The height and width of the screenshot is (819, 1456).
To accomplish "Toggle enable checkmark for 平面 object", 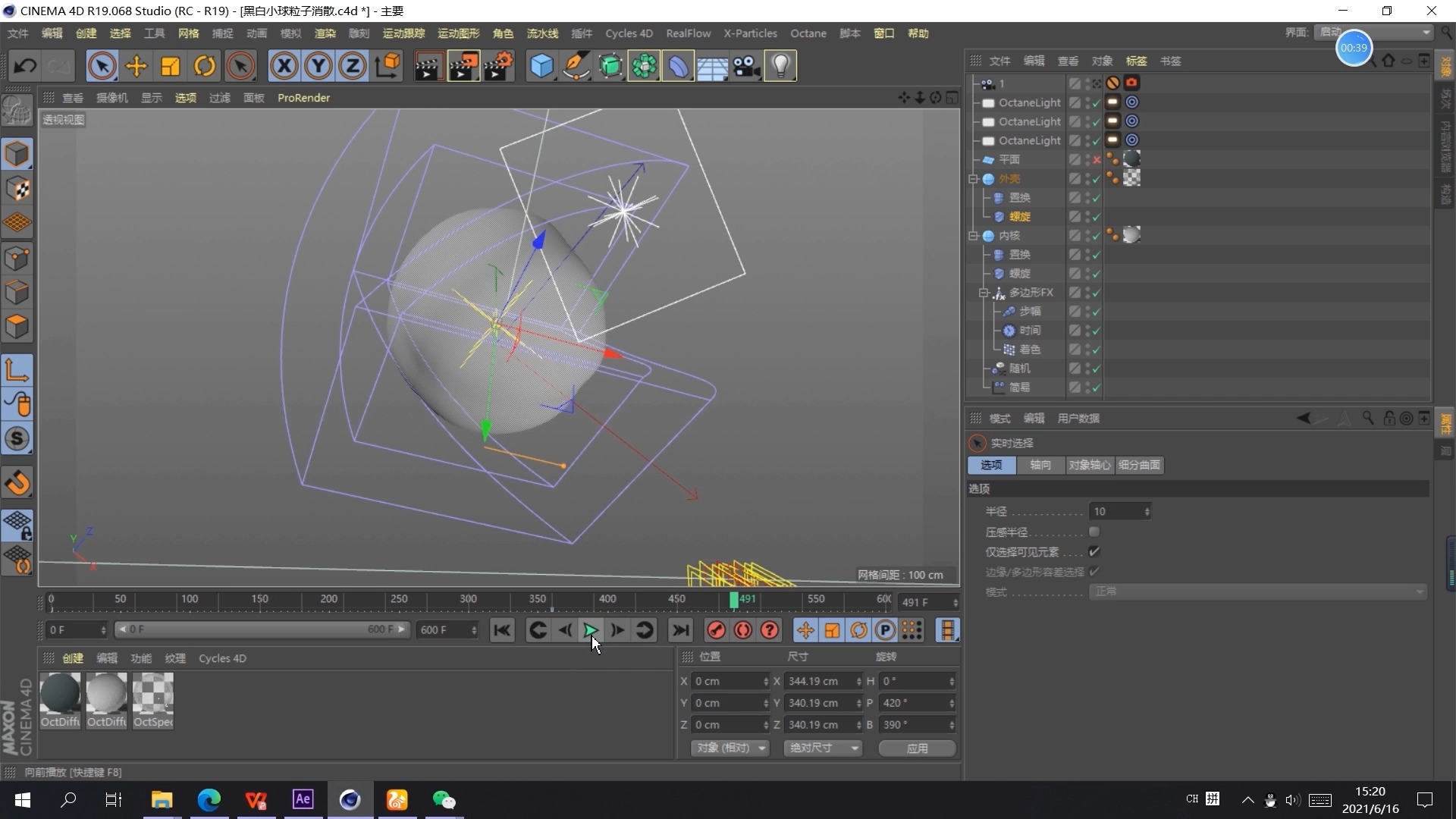I will [1097, 160].
